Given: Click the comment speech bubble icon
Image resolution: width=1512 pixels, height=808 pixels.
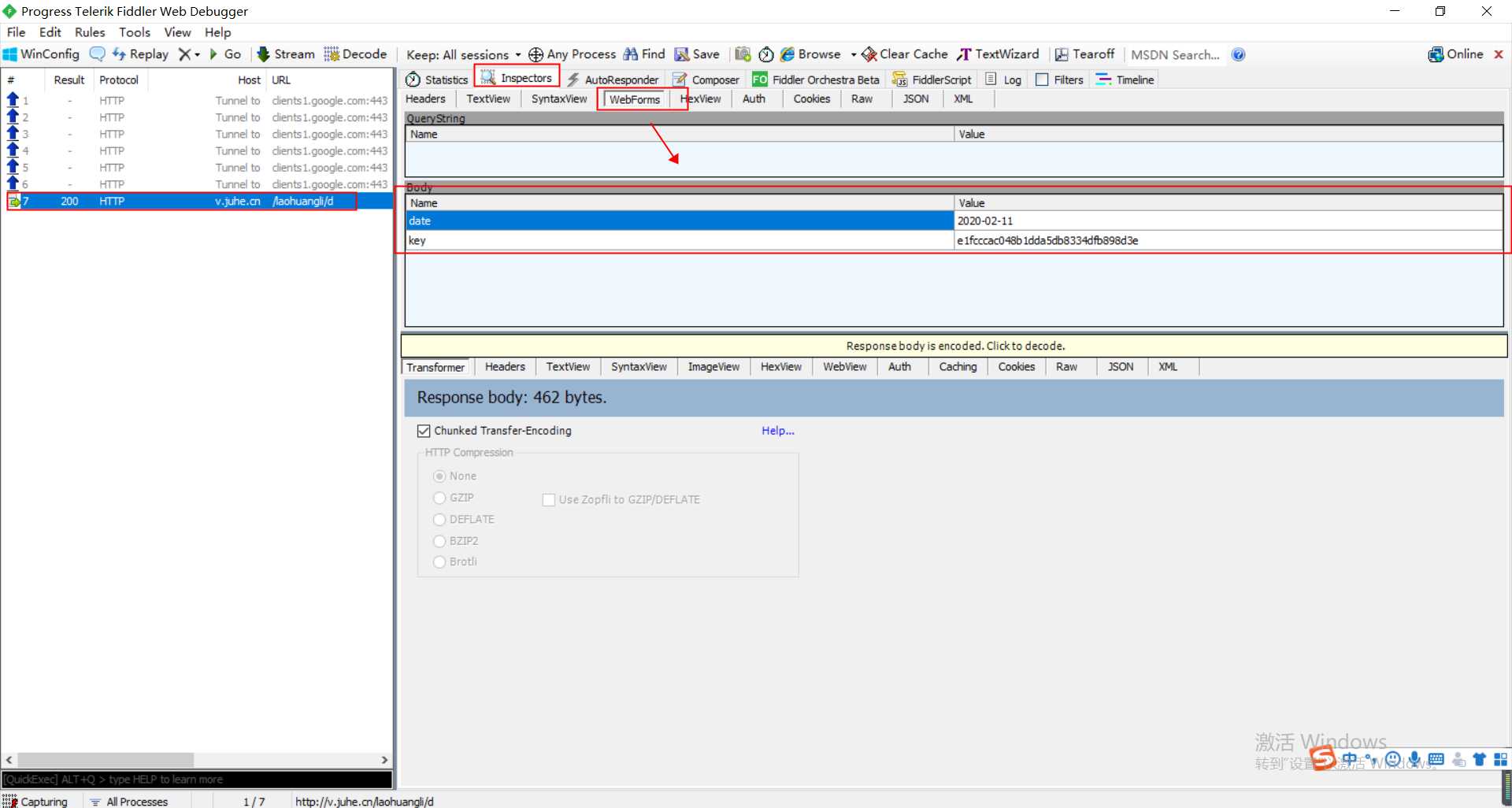Looking at the screenshot, I should [x=98, y=54].
